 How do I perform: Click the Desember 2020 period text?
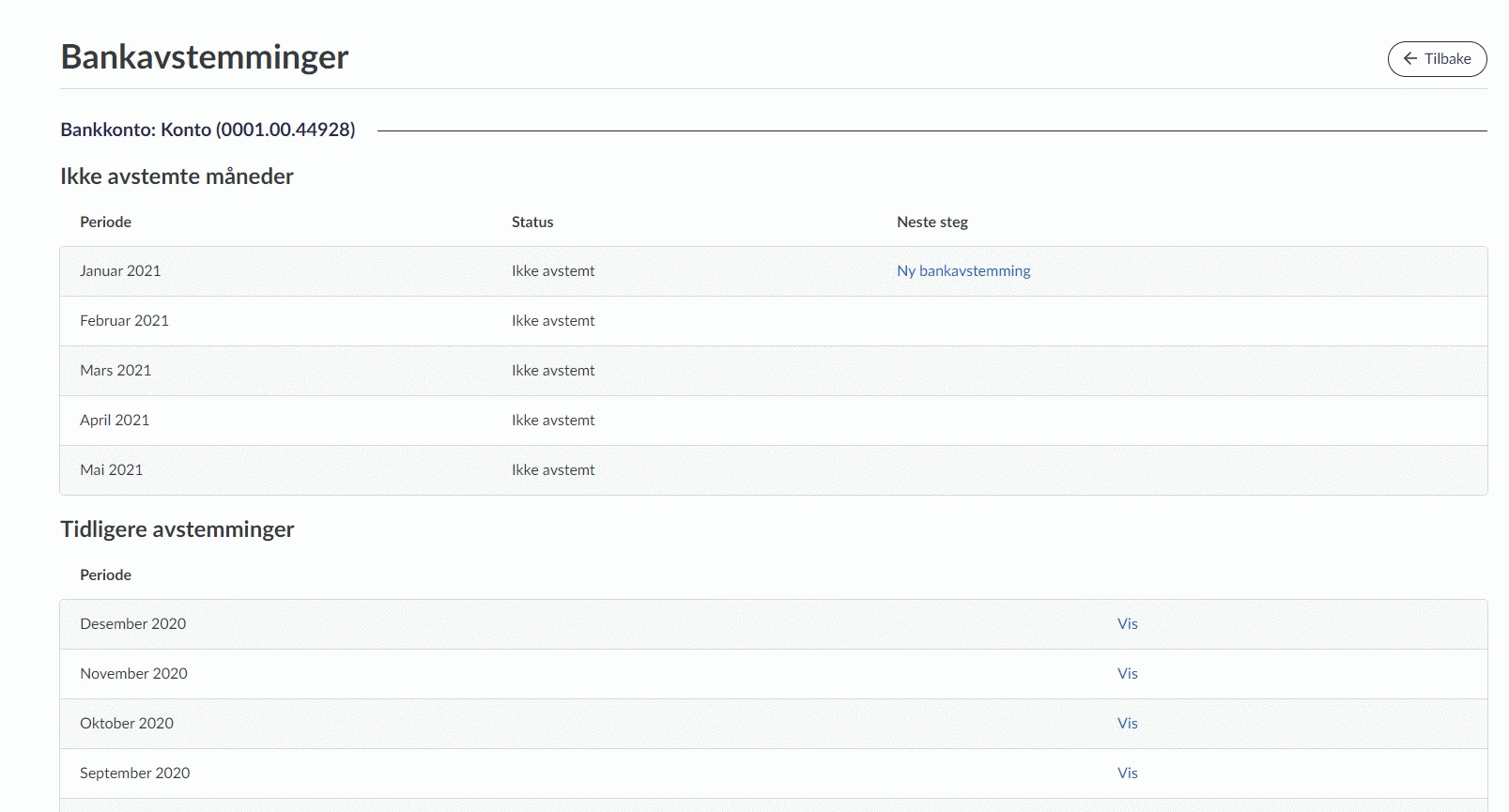pos(132,623)
